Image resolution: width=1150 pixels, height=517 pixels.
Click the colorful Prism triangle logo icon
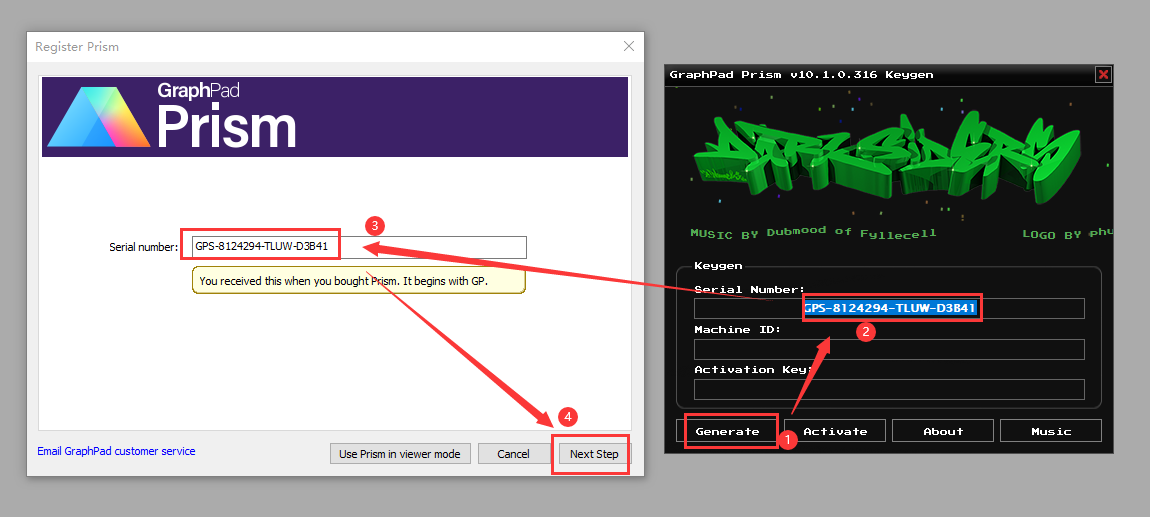97,118
